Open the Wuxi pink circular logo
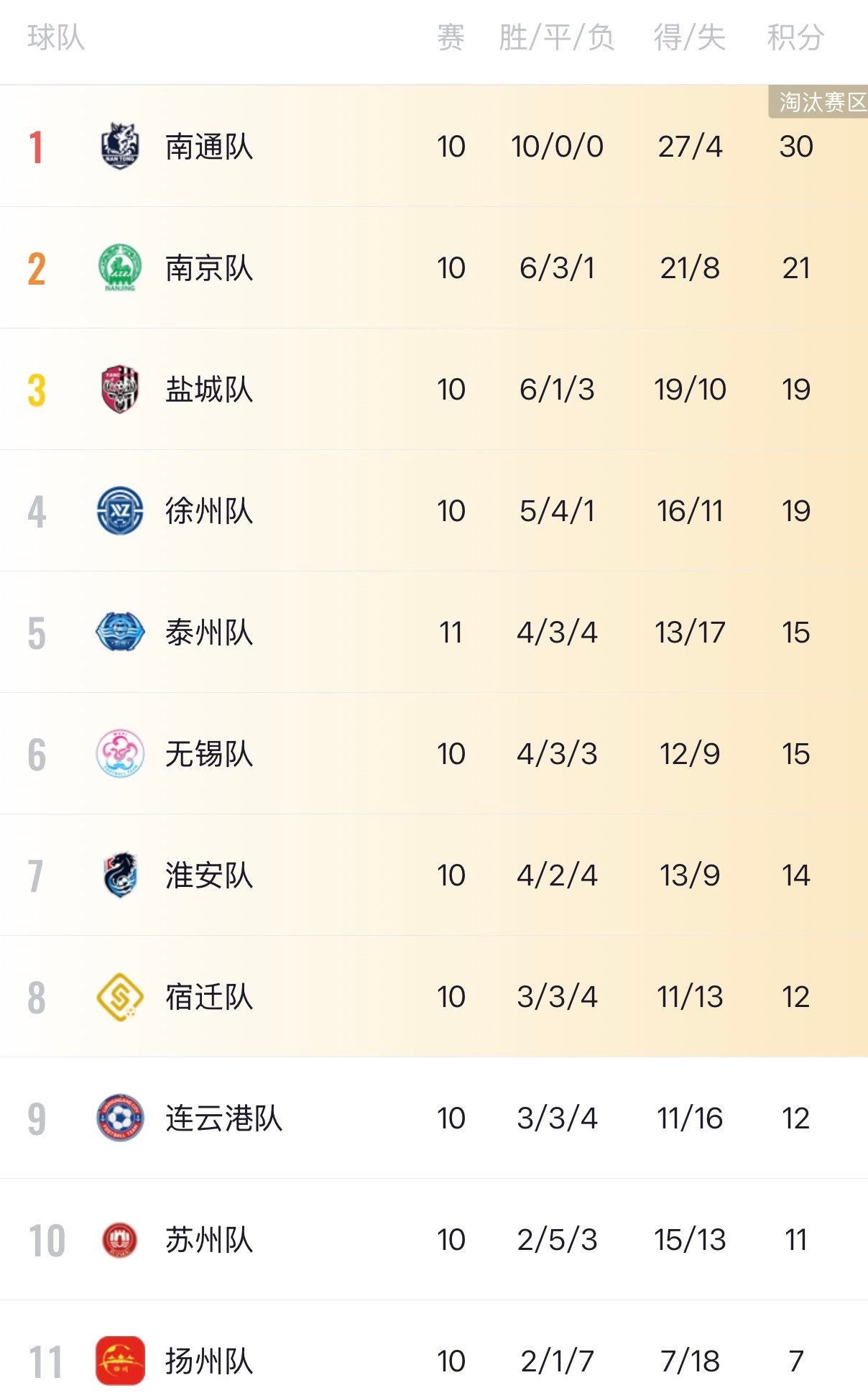868x1398 pixels. click(120, 753)
